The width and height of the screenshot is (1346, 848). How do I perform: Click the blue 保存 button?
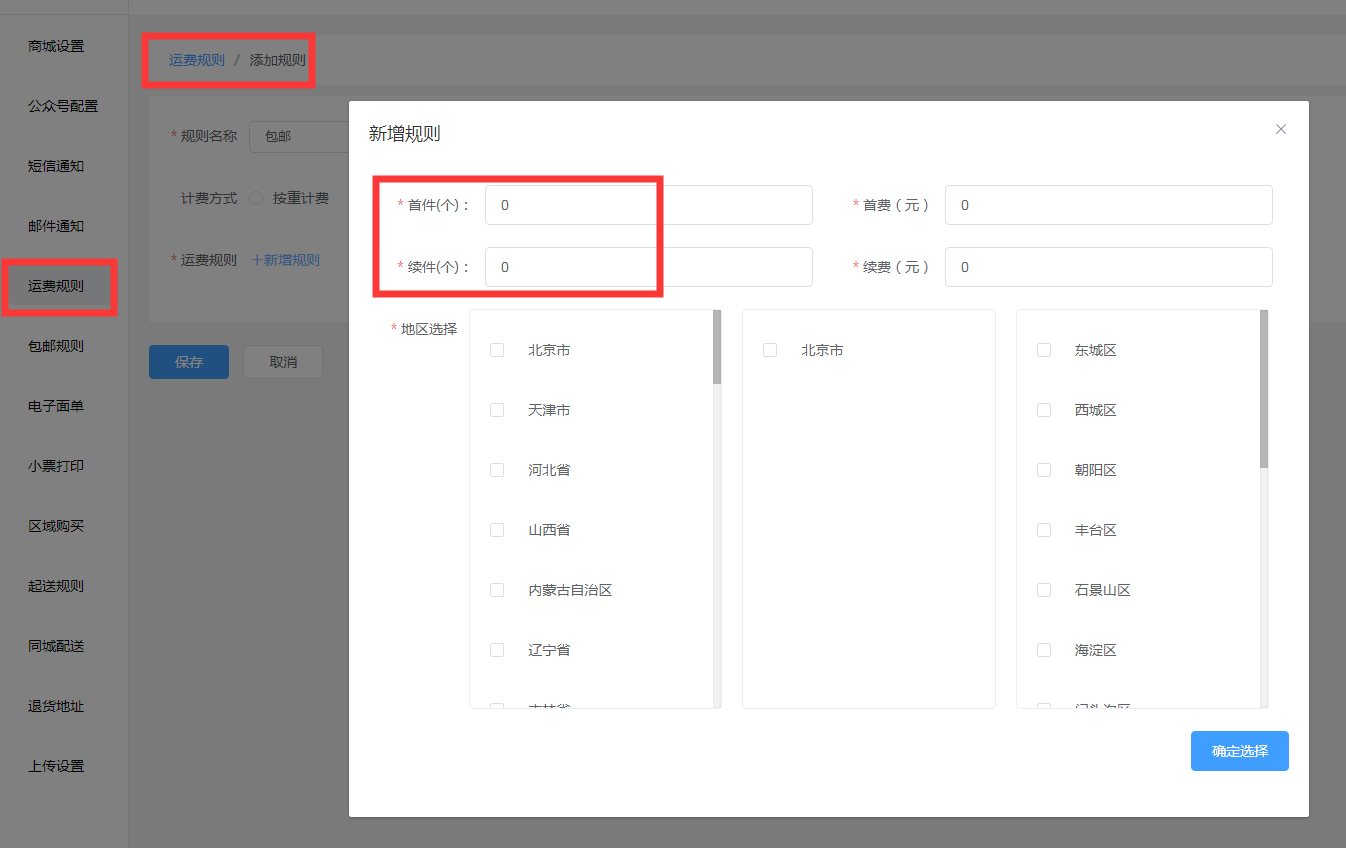(x=189, y=362)
